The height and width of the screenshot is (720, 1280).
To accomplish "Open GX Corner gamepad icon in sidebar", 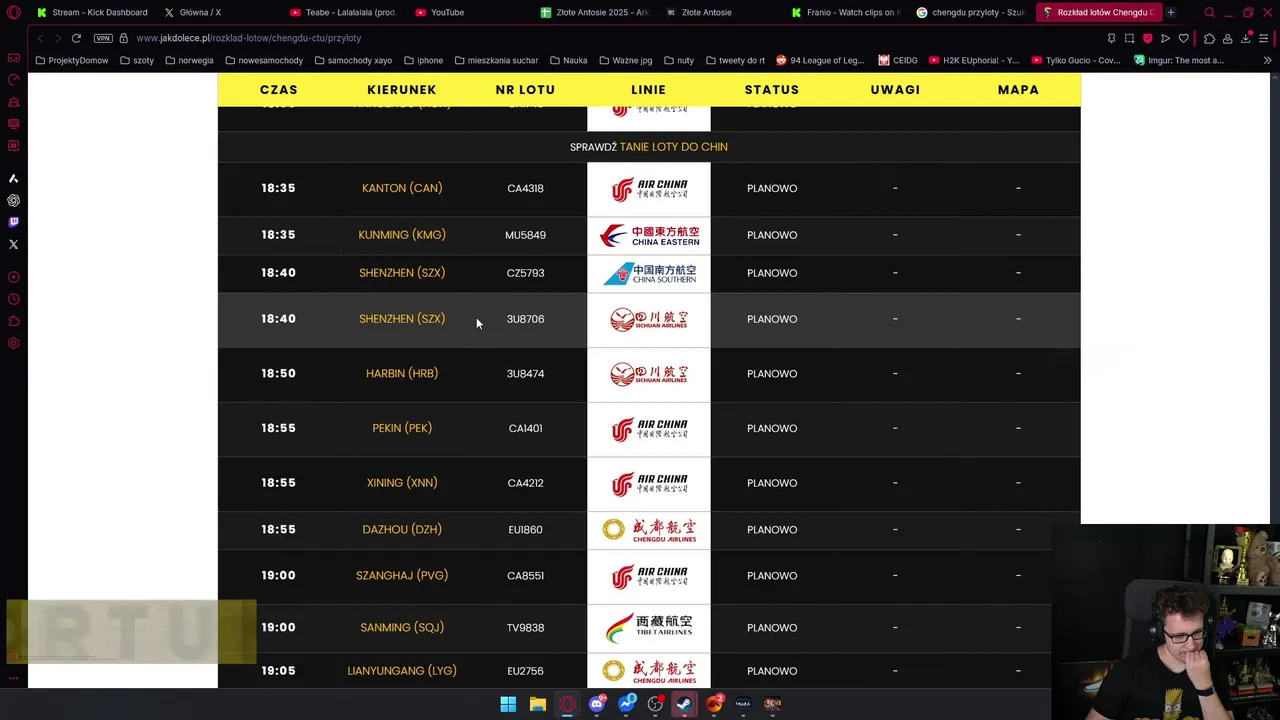I will [14, 58].
